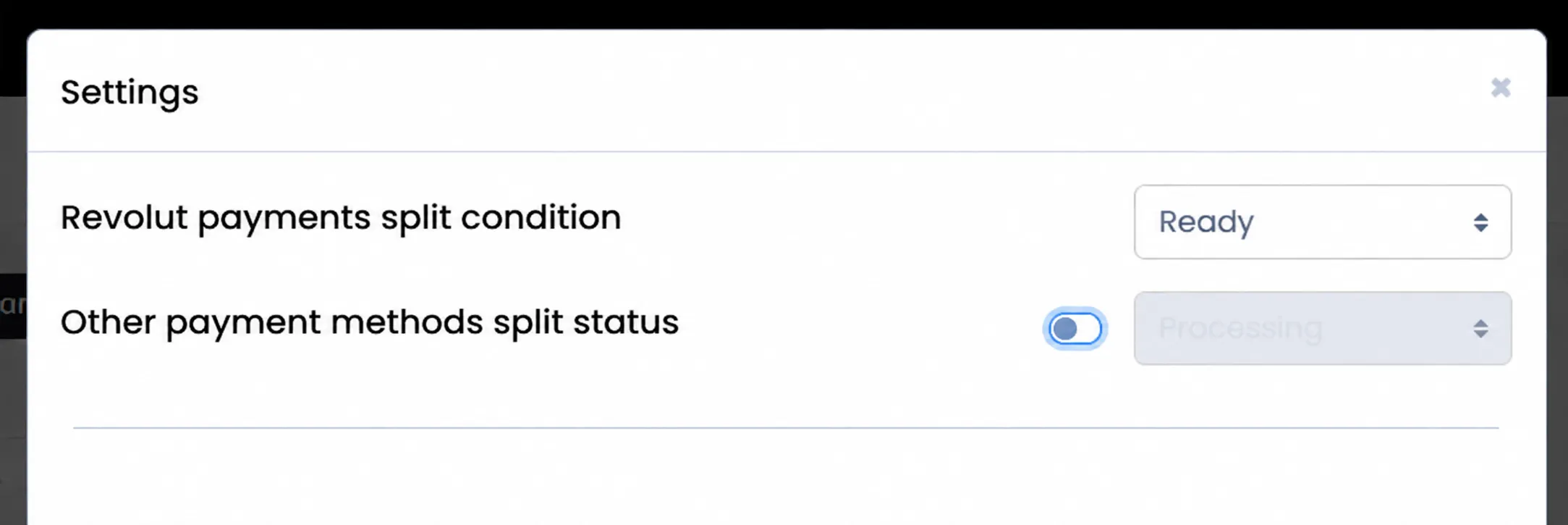Click the toggle knob beside the Processing select
Image resolution: width=1568 pixels, height=525 pixels.
(1064, 329)
